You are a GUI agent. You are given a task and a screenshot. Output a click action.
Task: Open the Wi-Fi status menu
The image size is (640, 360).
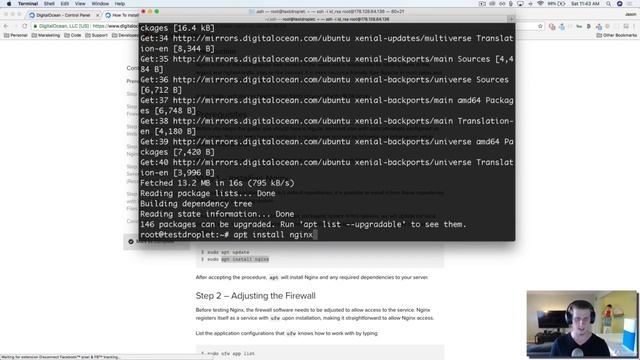click(540, 4)
